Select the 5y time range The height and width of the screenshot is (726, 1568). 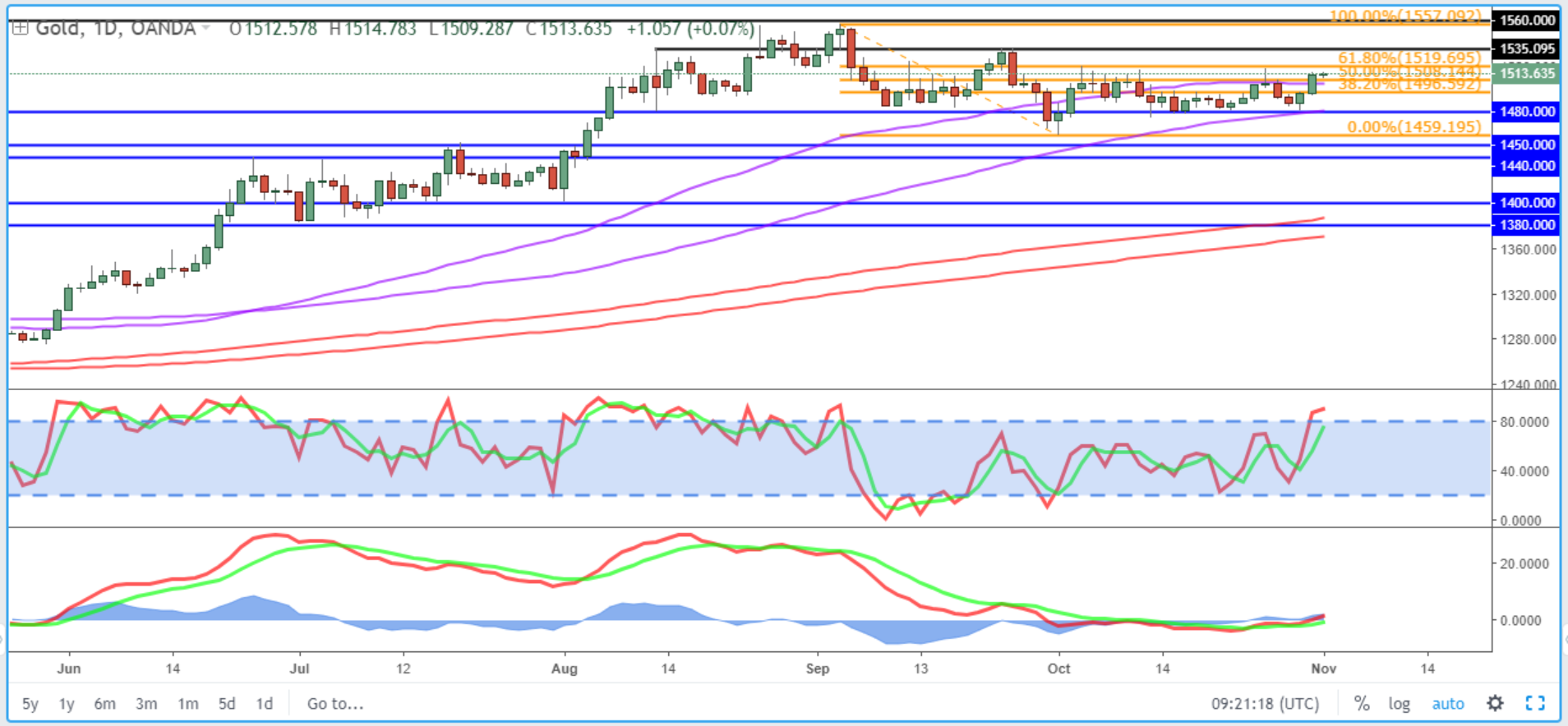point(30,704)
